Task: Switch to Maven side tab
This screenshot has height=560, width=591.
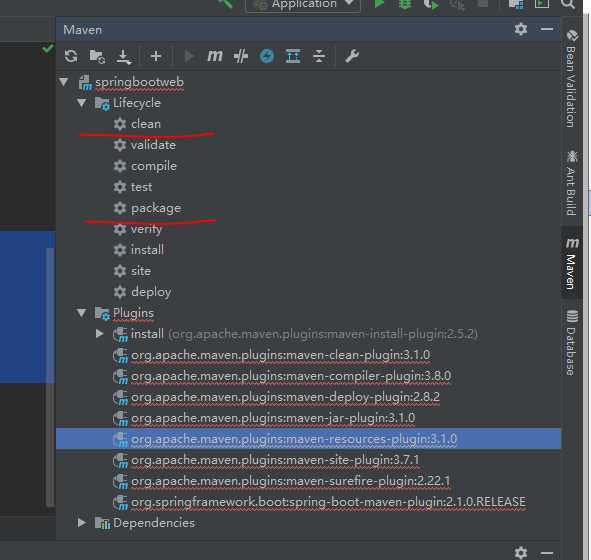Action: 571,264
